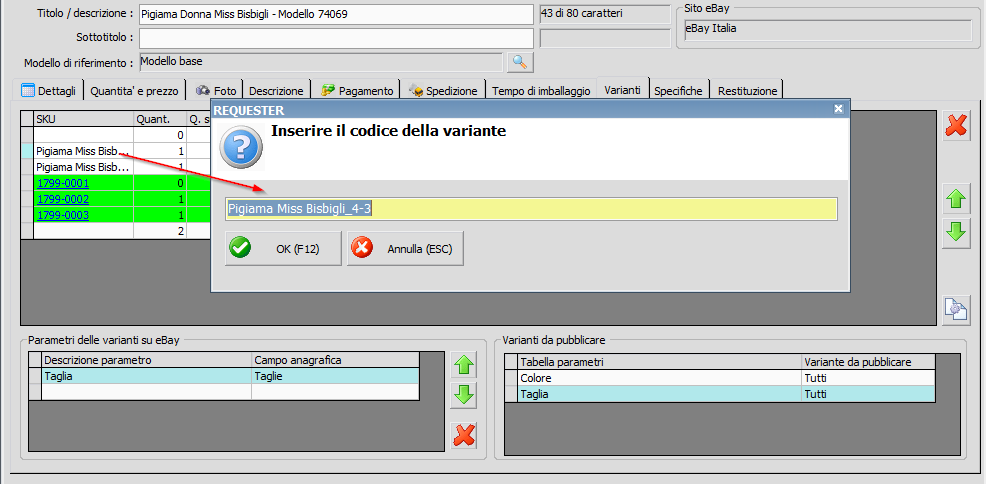Select the Varianti tab
Viewport: 986px width, 484px height.
623,89
